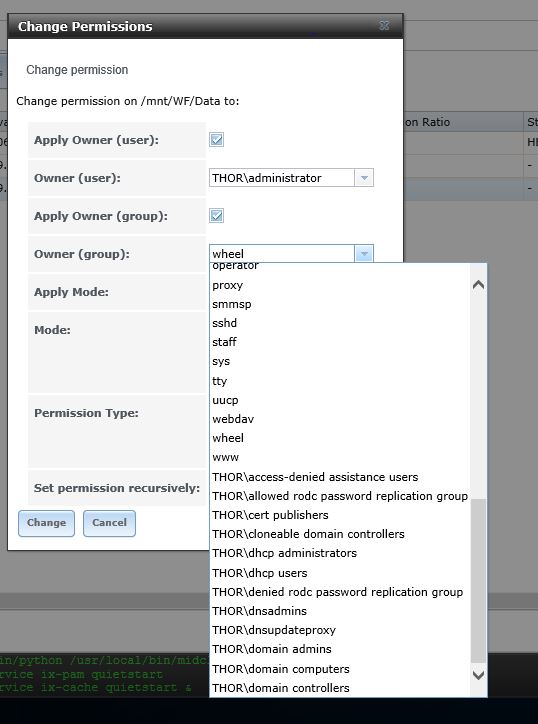Choose the sshd group entry
This screenshot has height=724, width=538.
pyautogui.click(x=339, y=323)
